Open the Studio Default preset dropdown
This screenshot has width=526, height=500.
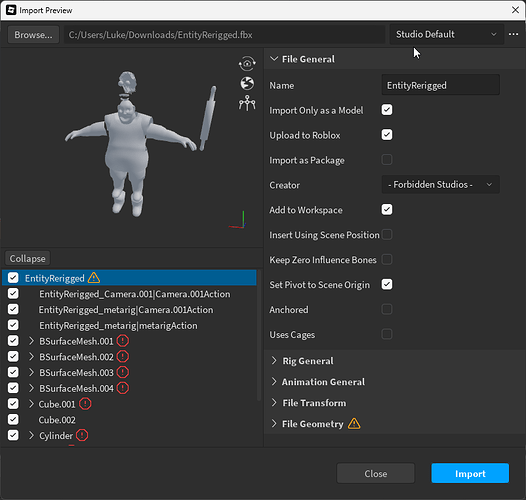446,34
